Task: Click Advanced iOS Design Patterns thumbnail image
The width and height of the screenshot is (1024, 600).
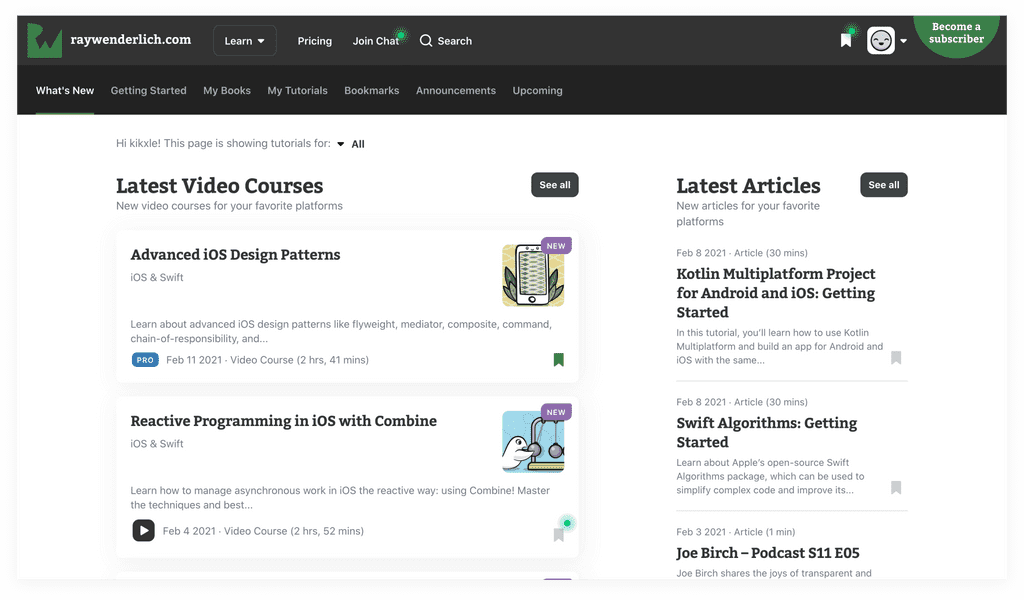Action: pyautogui.click(x=533, y=275)
